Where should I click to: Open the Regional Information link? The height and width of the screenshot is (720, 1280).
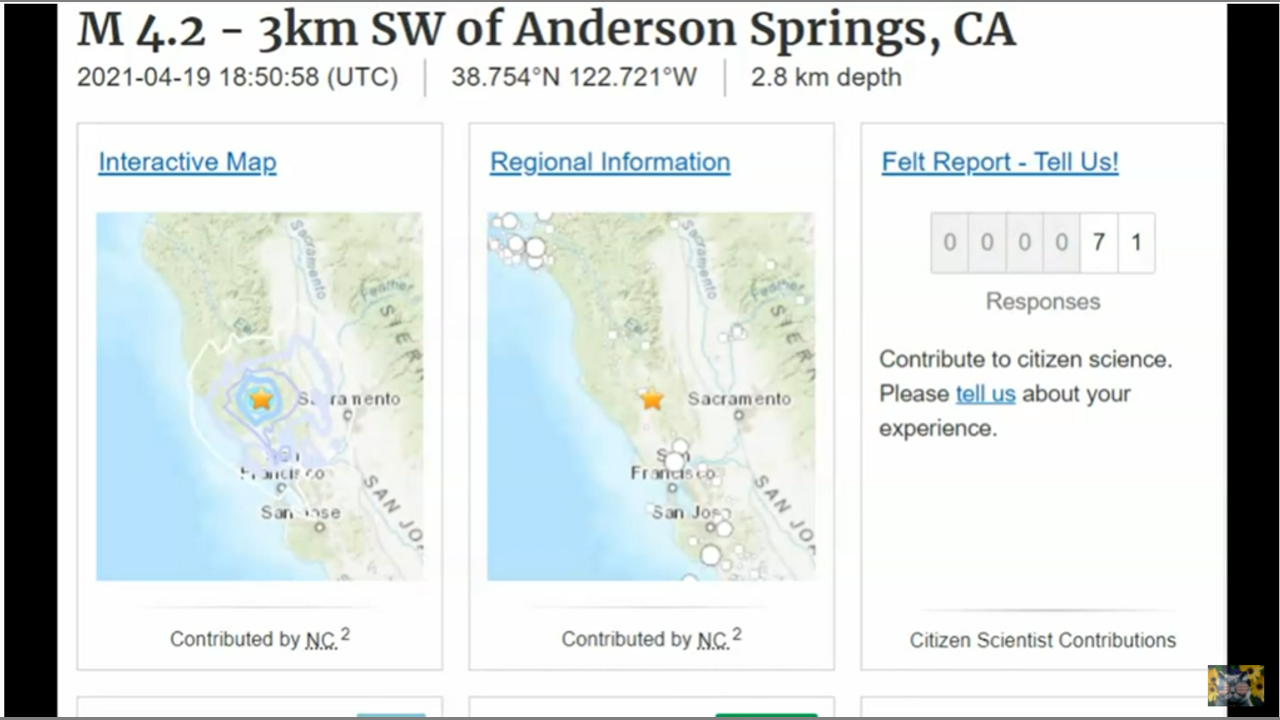[x=610, y=162]
